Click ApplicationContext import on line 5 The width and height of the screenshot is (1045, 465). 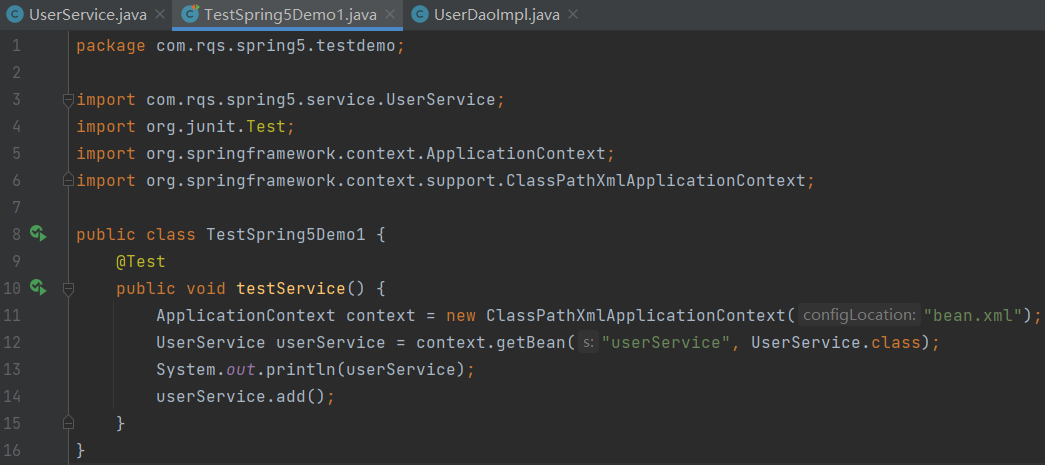pyautogui.click(x=376, y=154)
